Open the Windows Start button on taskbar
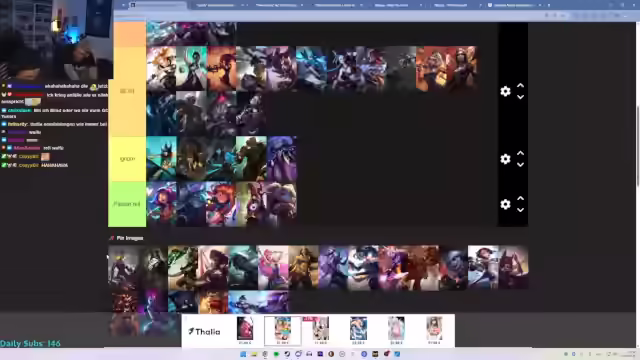Viewport: 640px width, 360px height. pos(243,354)
